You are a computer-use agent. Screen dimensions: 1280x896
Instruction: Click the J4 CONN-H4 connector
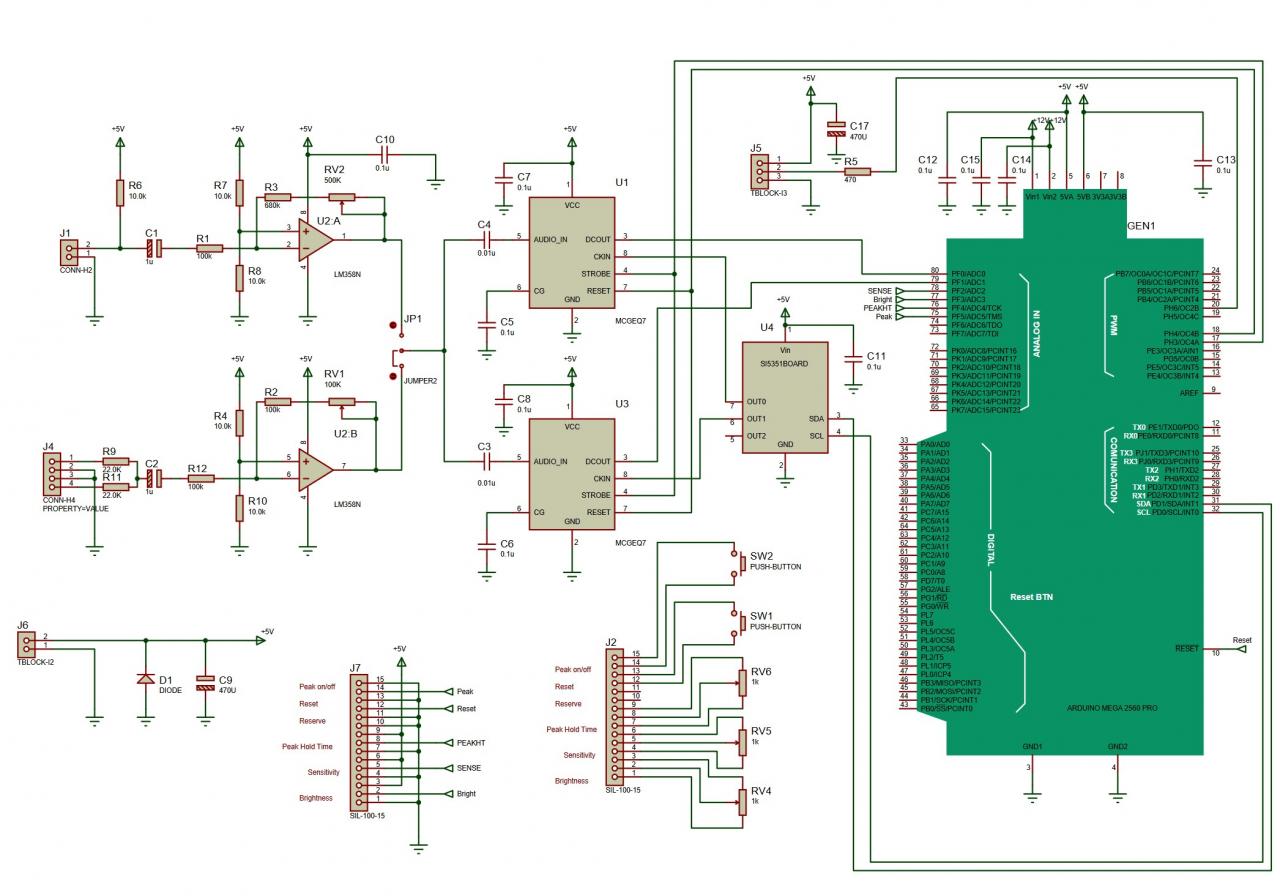point(53,474)
